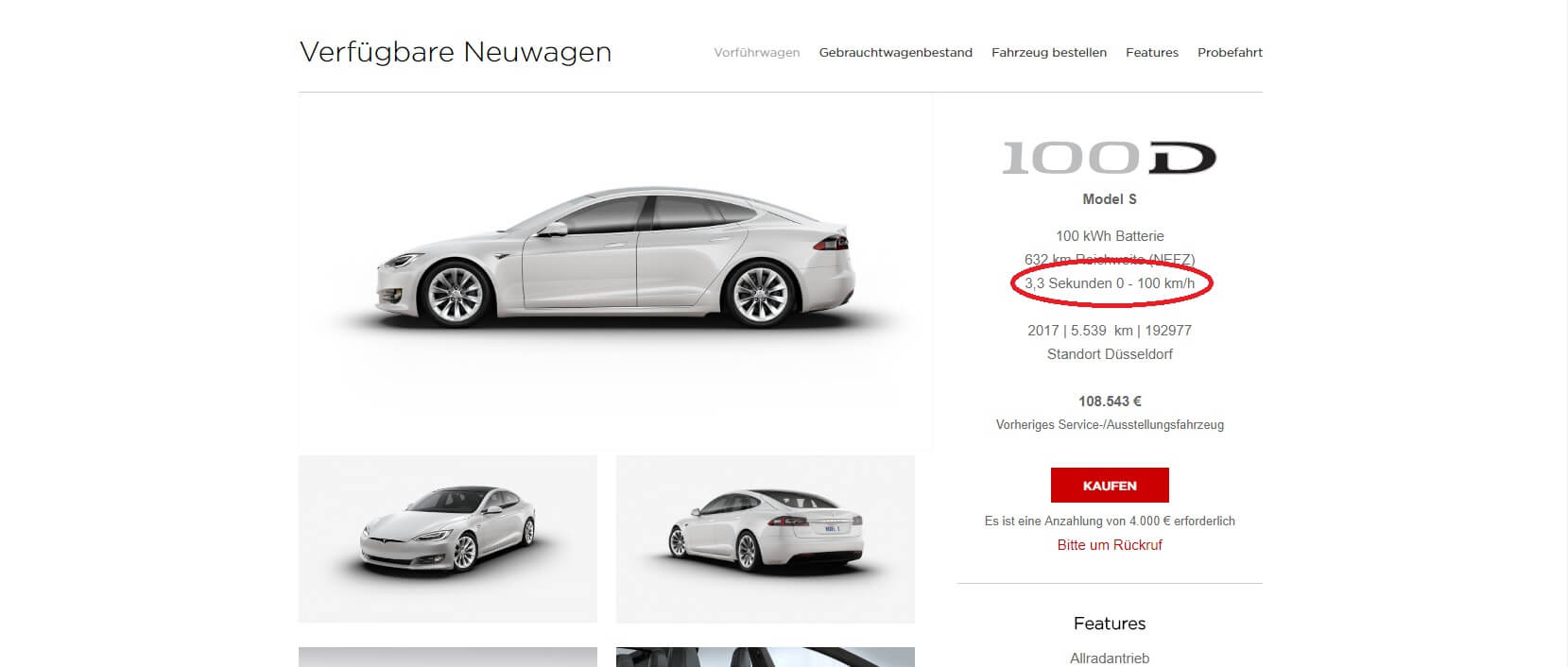Click the Standort Düsseldorf location text
The height and width of the screenshot is (667, 1568).
pos(1110,354)
